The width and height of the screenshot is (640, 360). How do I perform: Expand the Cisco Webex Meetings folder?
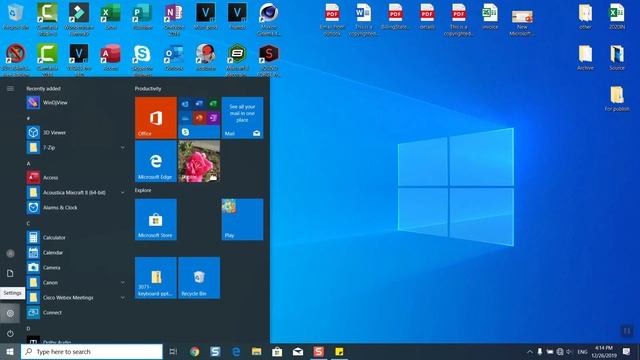tap(122, 298)
